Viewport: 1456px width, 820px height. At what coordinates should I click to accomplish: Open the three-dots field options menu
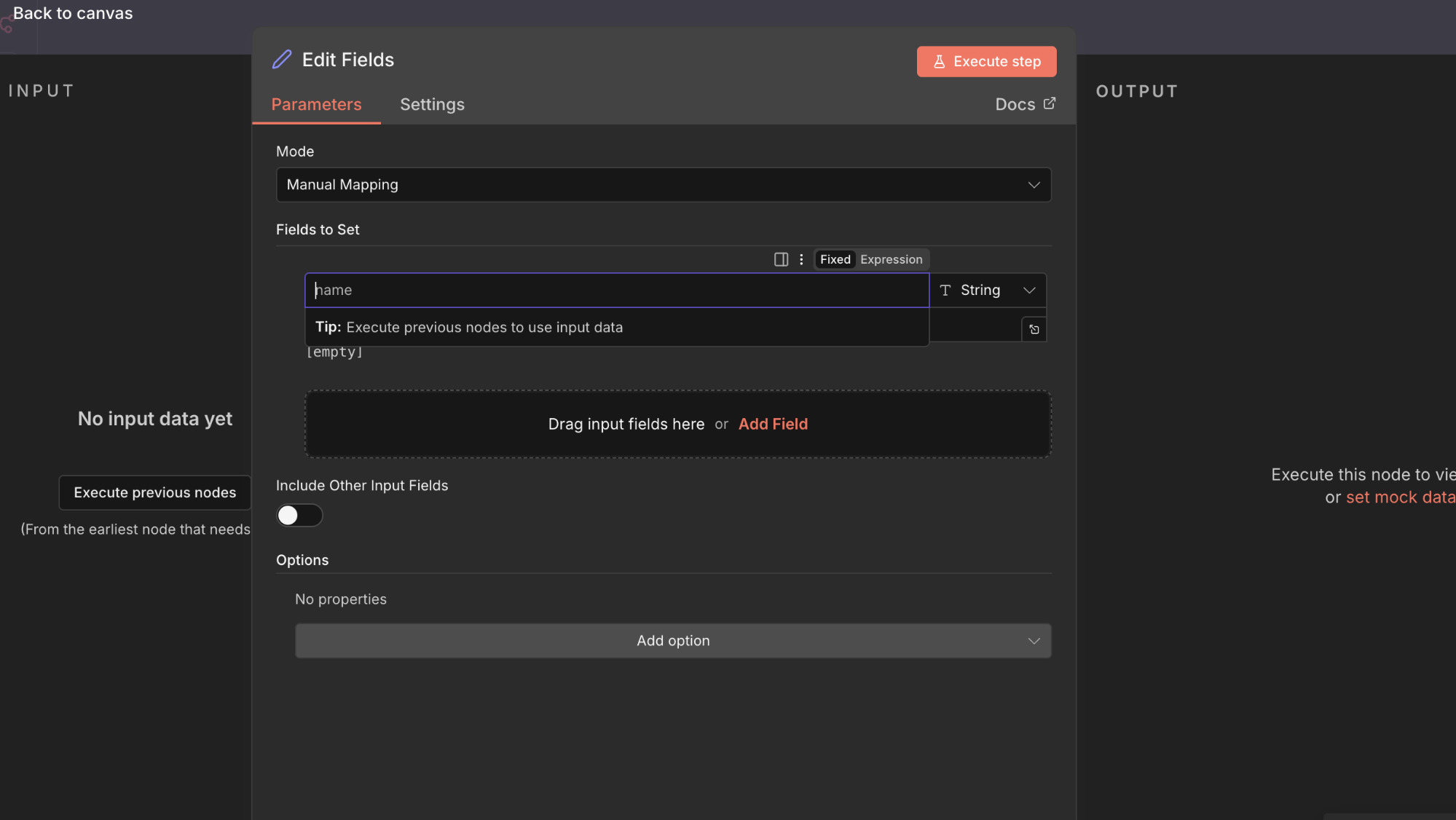click(x=801, y=260)
